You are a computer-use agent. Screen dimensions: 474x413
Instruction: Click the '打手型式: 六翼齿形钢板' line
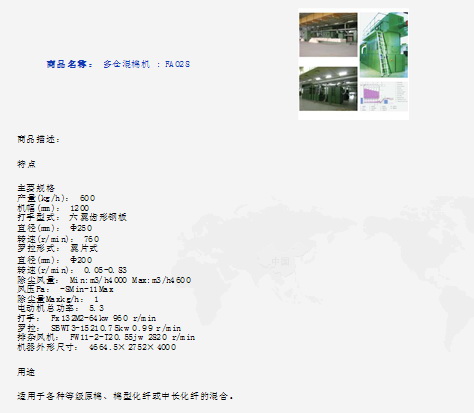(x=72, y=217)
